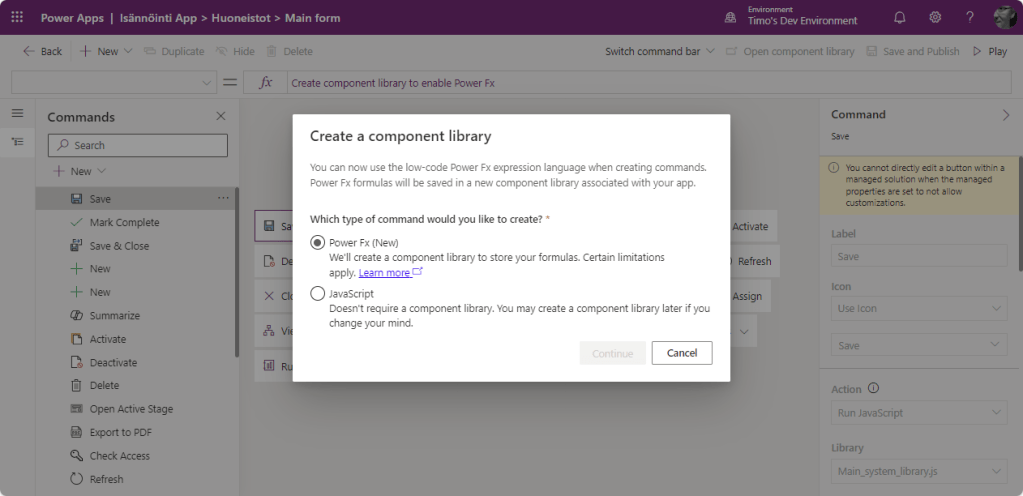Screen dimensions: 1023x496
Task: Open the Use Icon dropdown
Action: (x=919, y=309)
